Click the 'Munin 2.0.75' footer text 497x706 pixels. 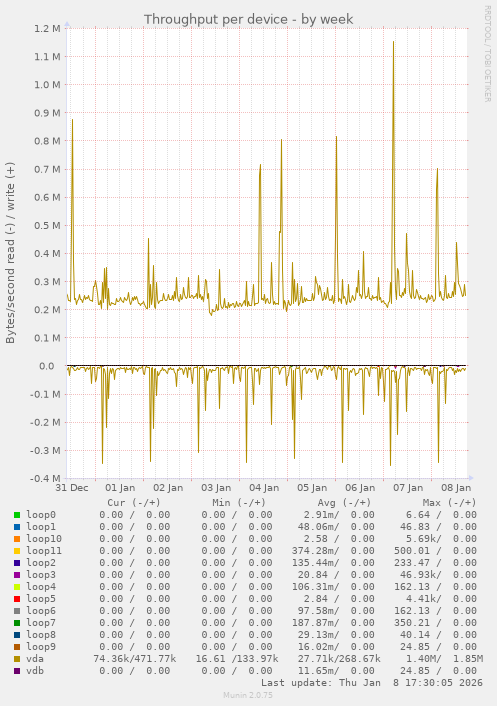point(248,695)
